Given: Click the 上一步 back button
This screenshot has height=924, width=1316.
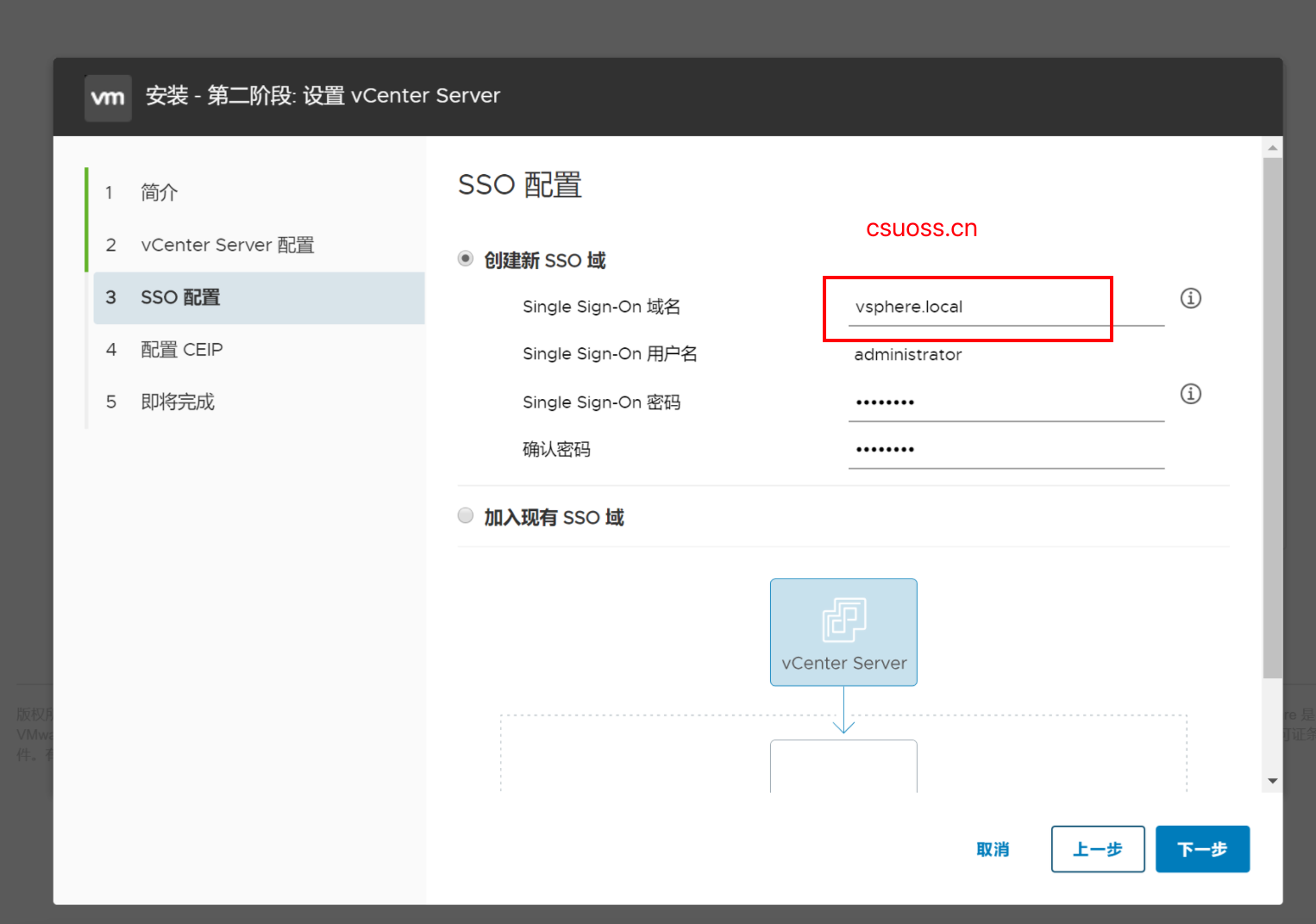Looking at the screenshot, I should tap(1098, 850).
